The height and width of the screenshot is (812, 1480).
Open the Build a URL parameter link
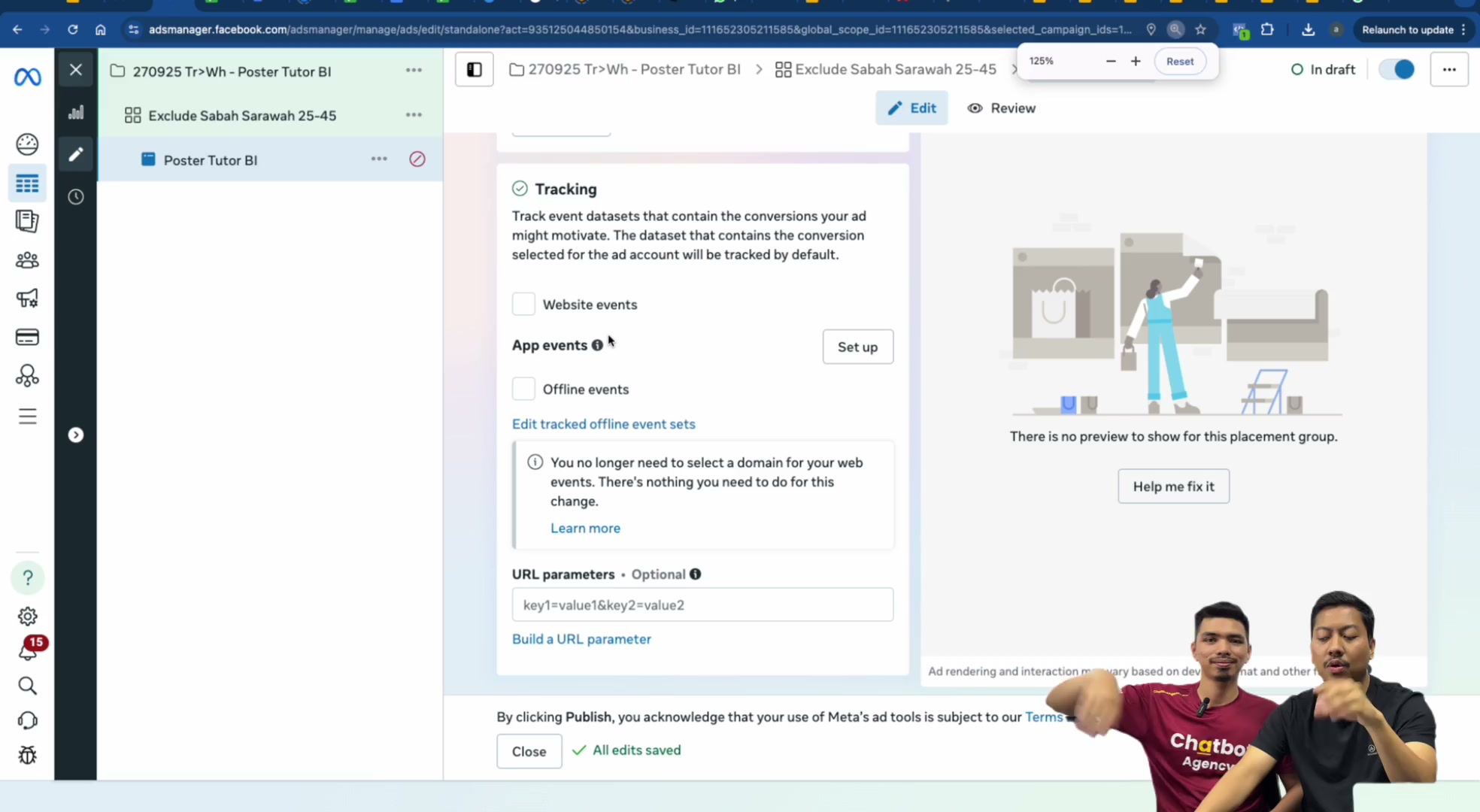coord(581,639)
